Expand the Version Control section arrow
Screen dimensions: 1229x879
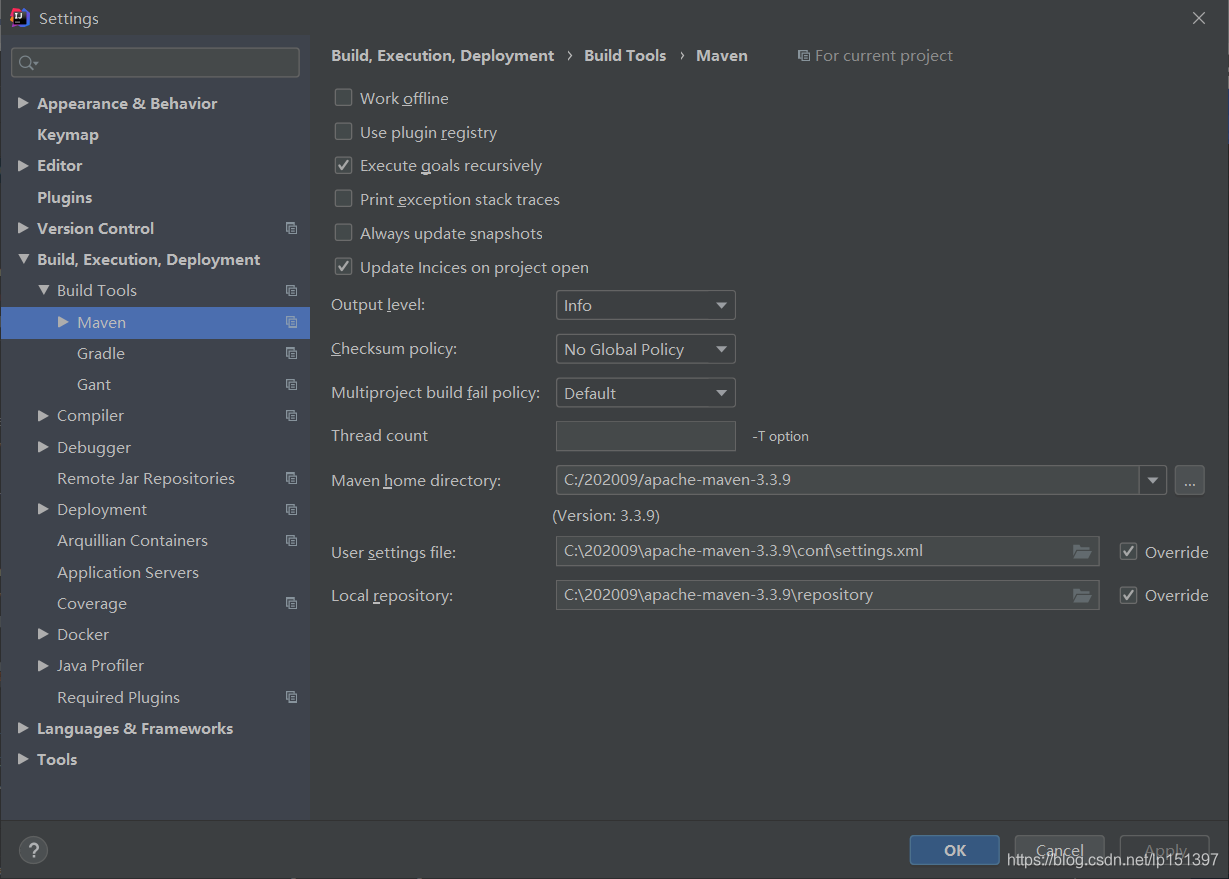point(23,228)
